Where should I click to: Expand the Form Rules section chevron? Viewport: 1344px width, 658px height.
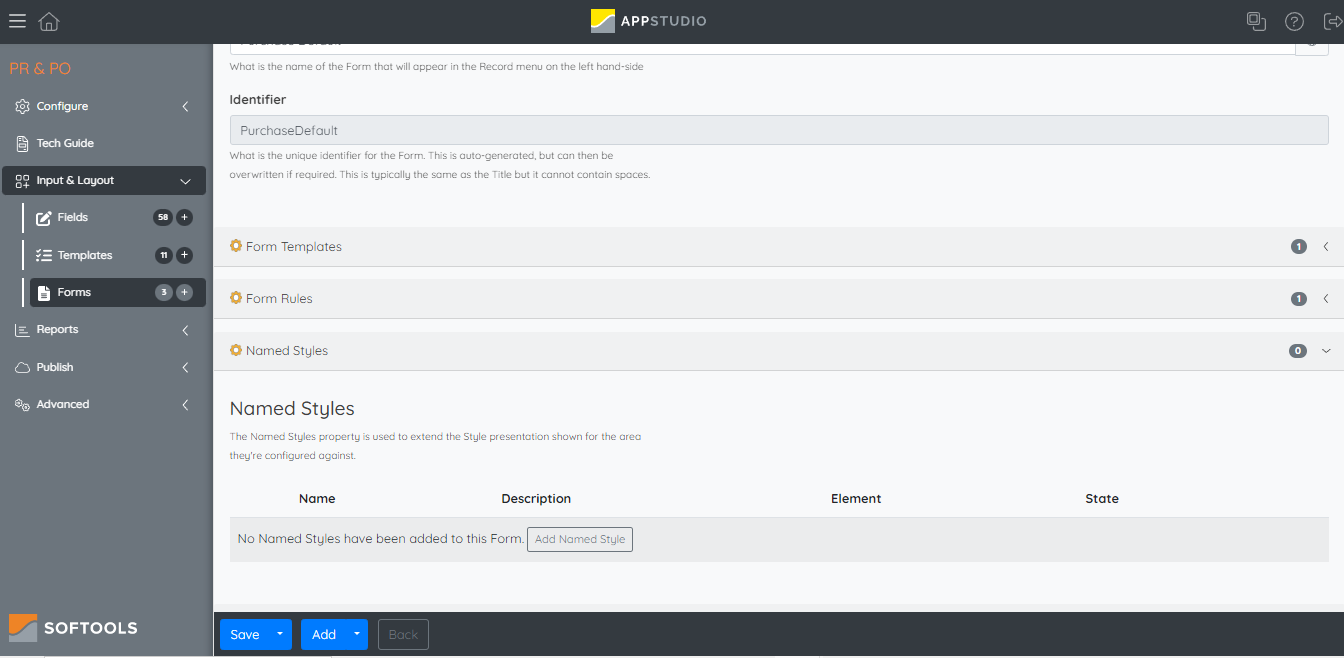[1326, 298]
